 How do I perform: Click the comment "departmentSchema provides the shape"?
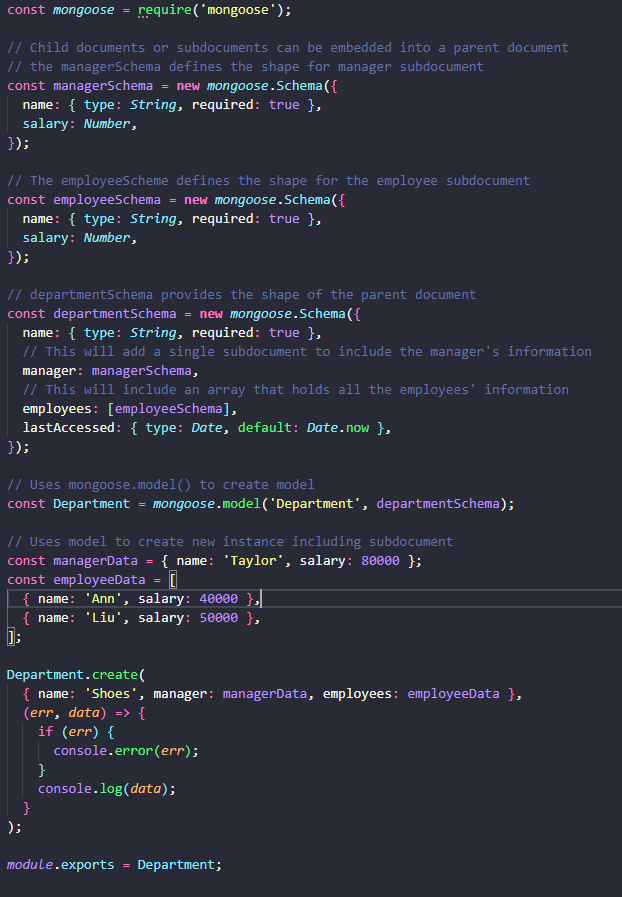[241, 295]
